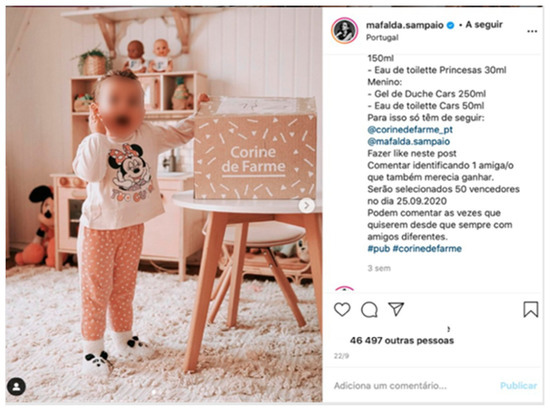Open the @corinedefarme_pt mention

[410, 130]
